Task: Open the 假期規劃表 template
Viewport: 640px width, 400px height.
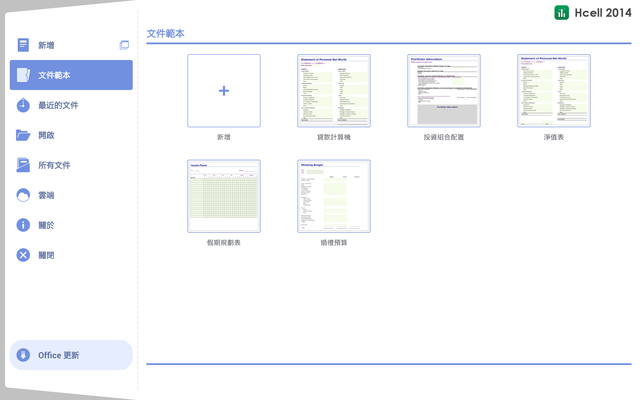Action: 224,196
